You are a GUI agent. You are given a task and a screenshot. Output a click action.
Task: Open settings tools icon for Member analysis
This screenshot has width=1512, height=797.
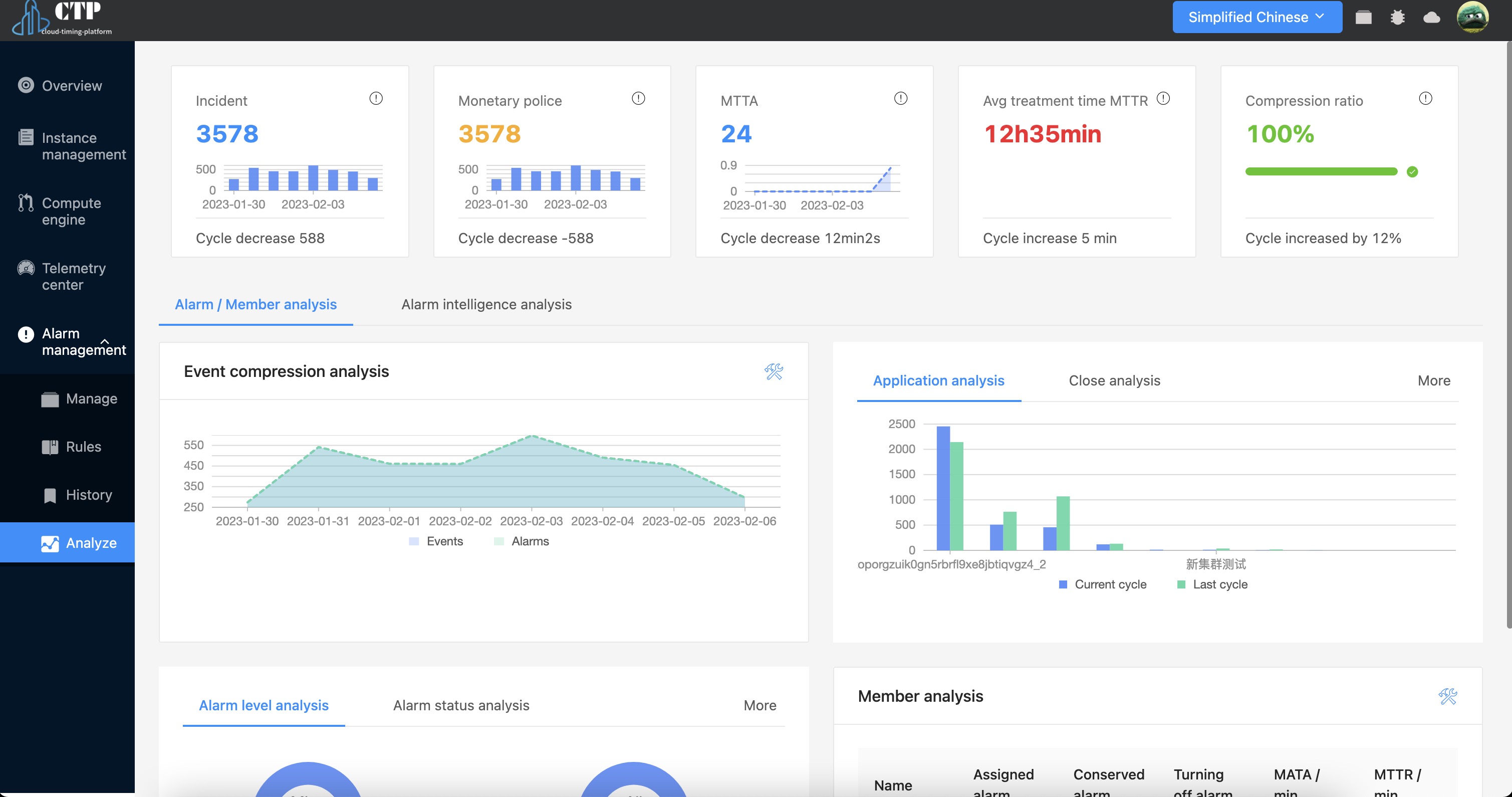pyautogui.click(x=1447, y=696)
